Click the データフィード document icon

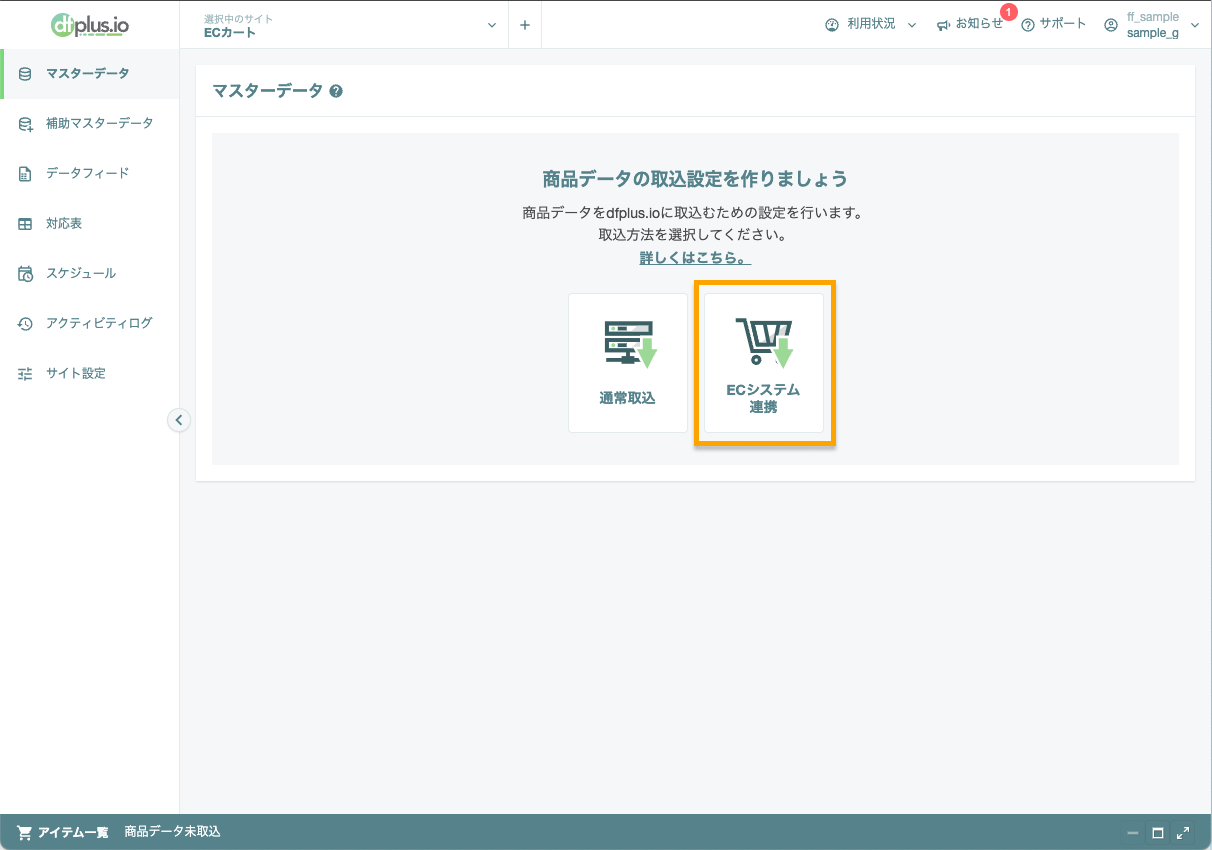[25, 173]
